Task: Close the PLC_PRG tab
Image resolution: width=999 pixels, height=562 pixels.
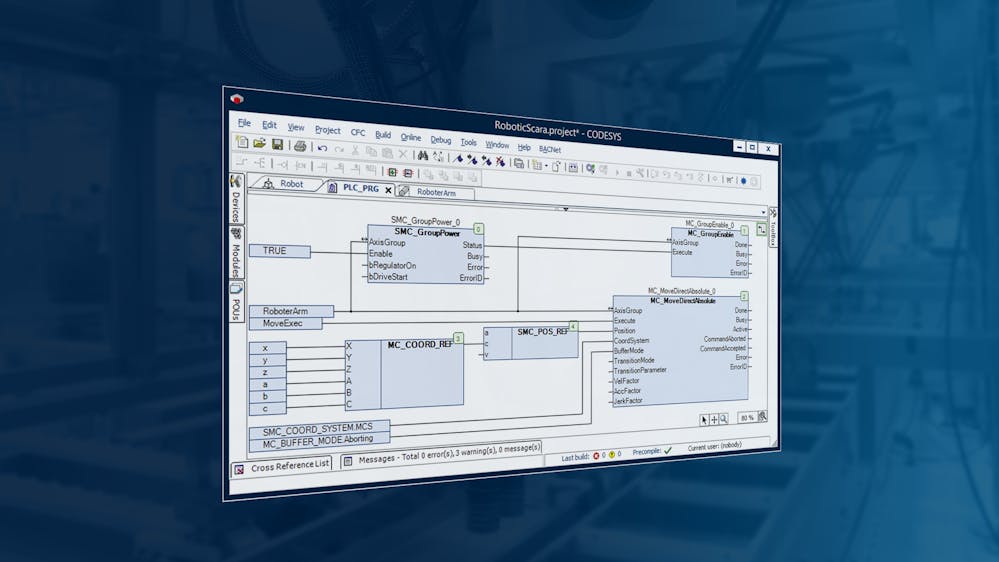Action: pyautogui.click(x=388, y=190)
